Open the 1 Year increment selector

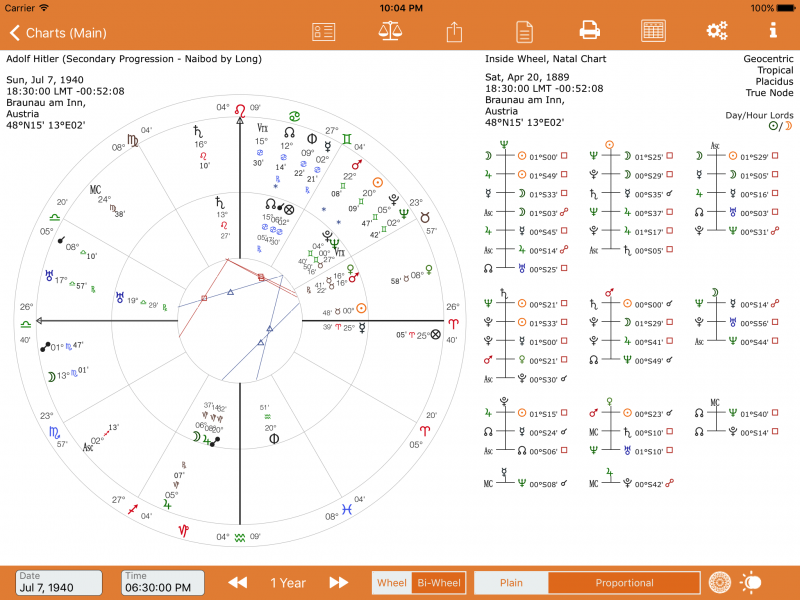(288, 583)
